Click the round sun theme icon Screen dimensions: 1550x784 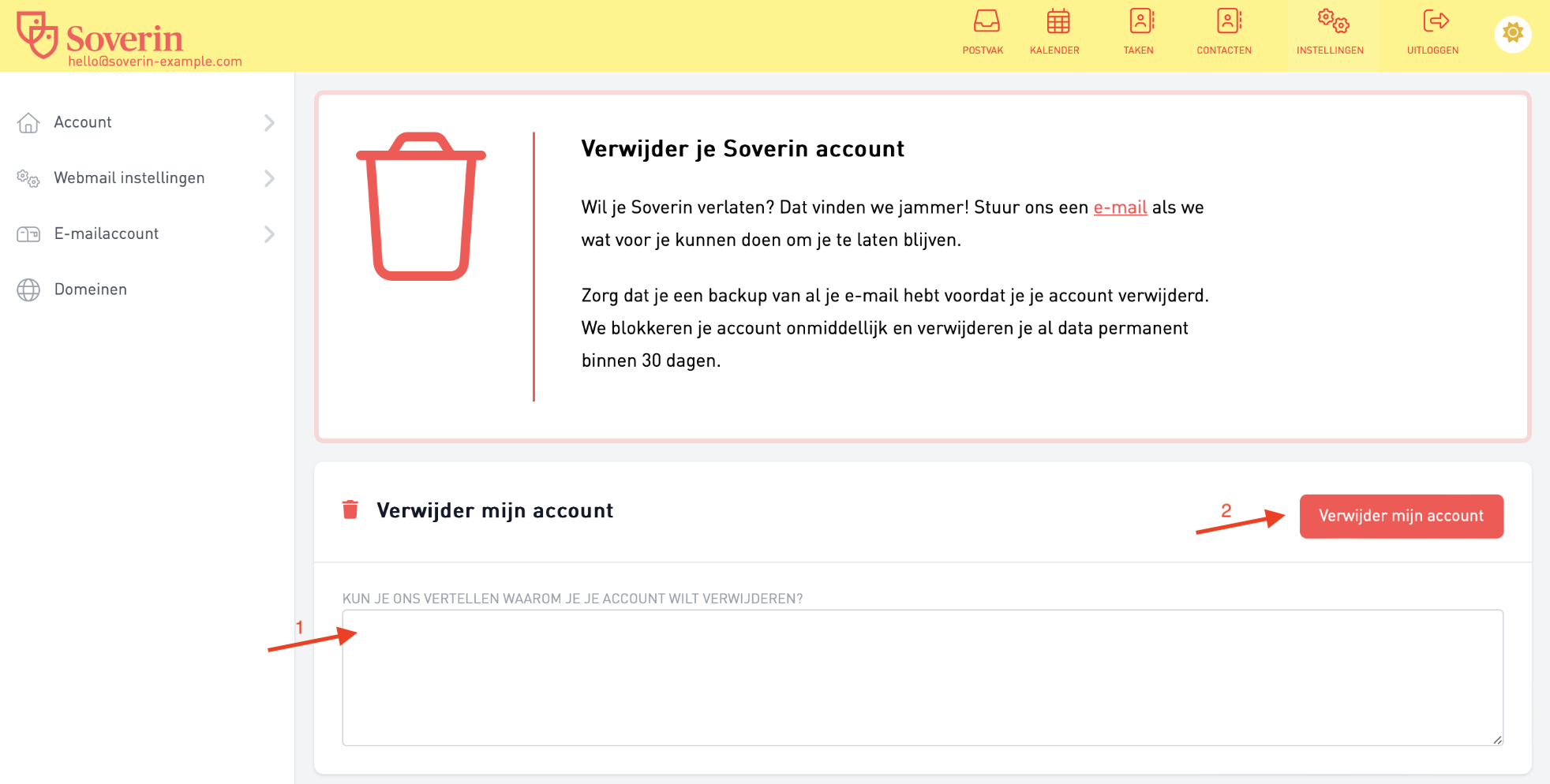(1512, 33)
